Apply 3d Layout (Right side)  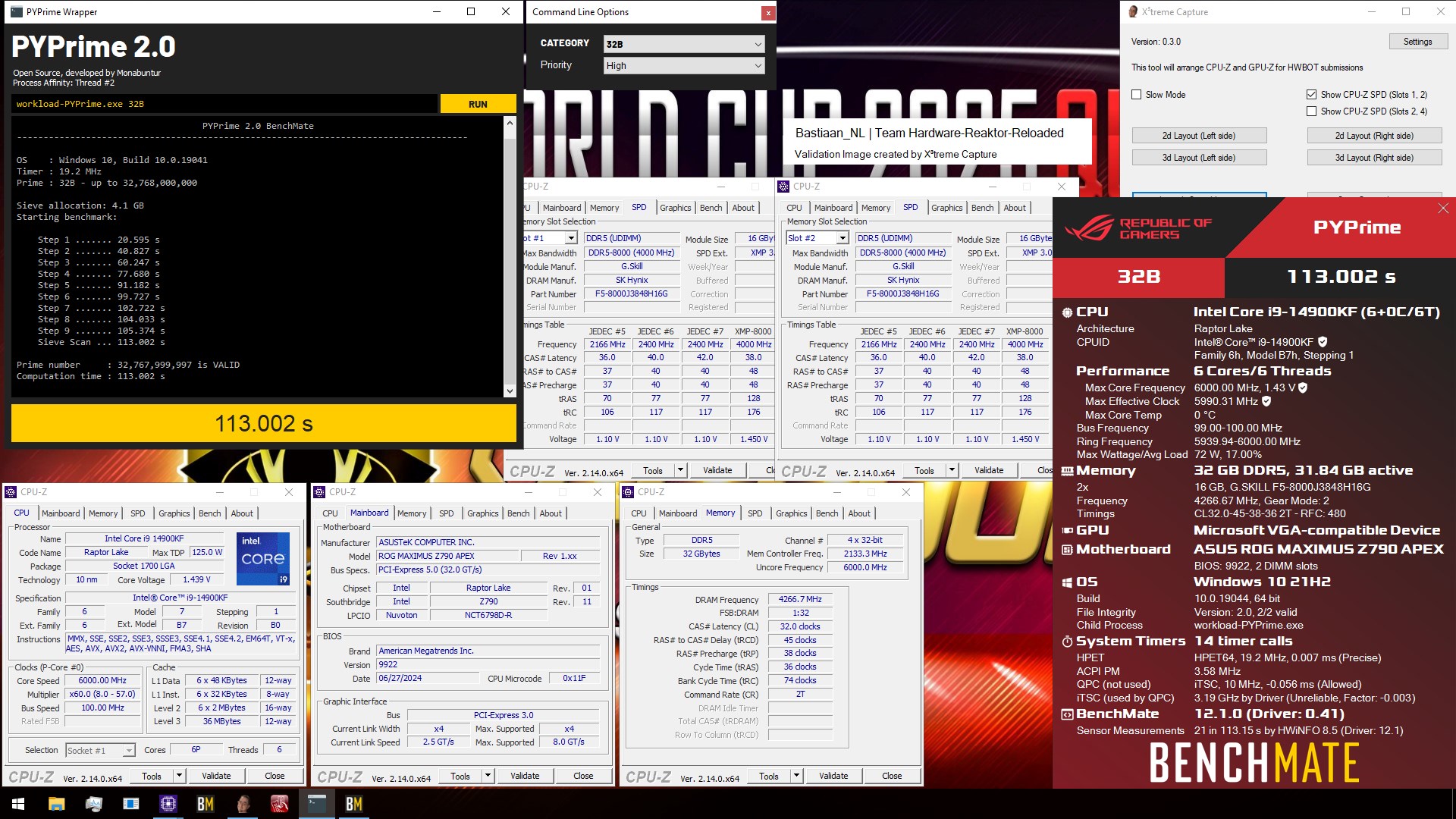point(1374,158)
